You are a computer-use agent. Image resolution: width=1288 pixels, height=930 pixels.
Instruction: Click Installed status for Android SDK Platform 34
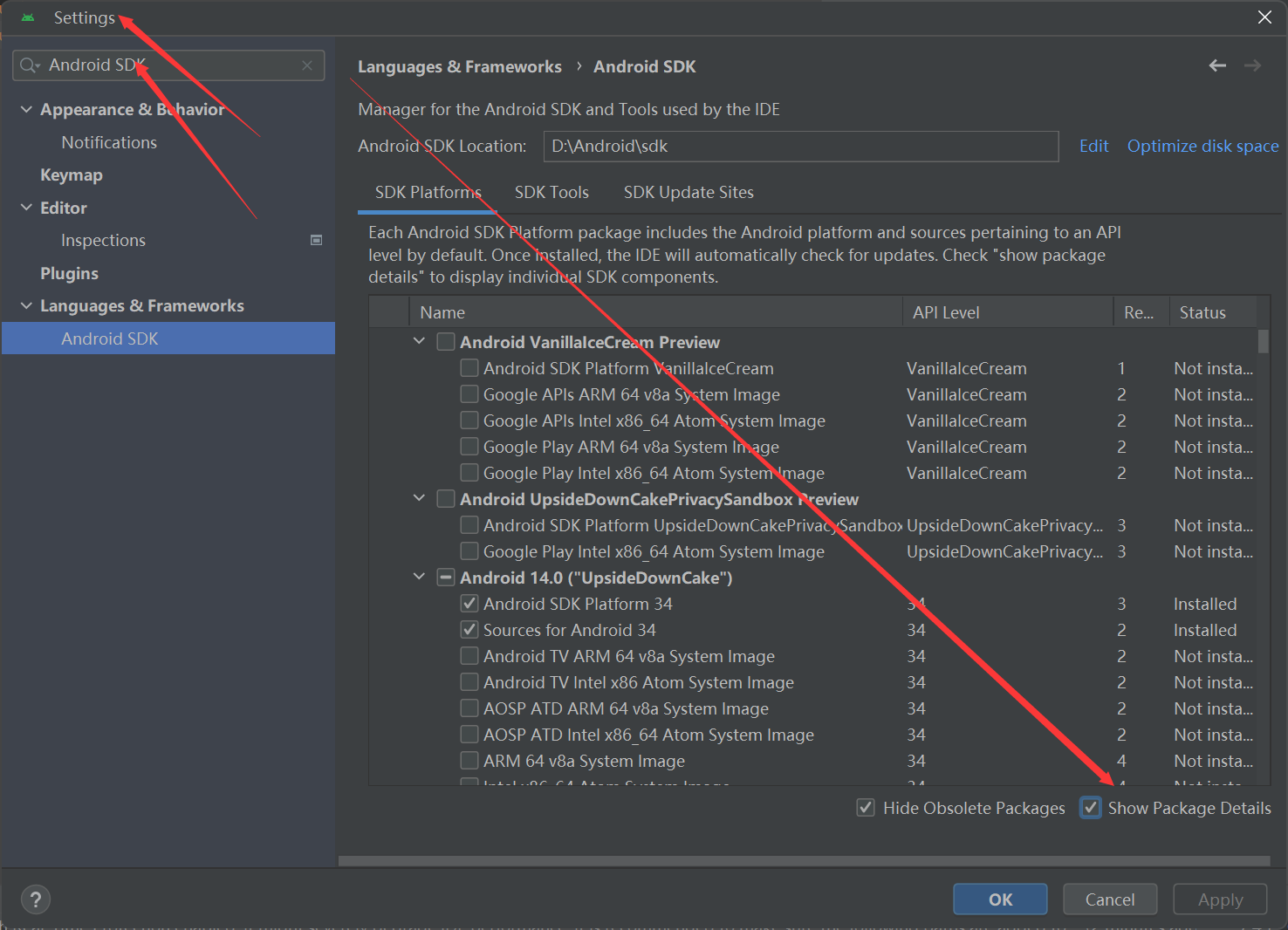[1205, 604]
